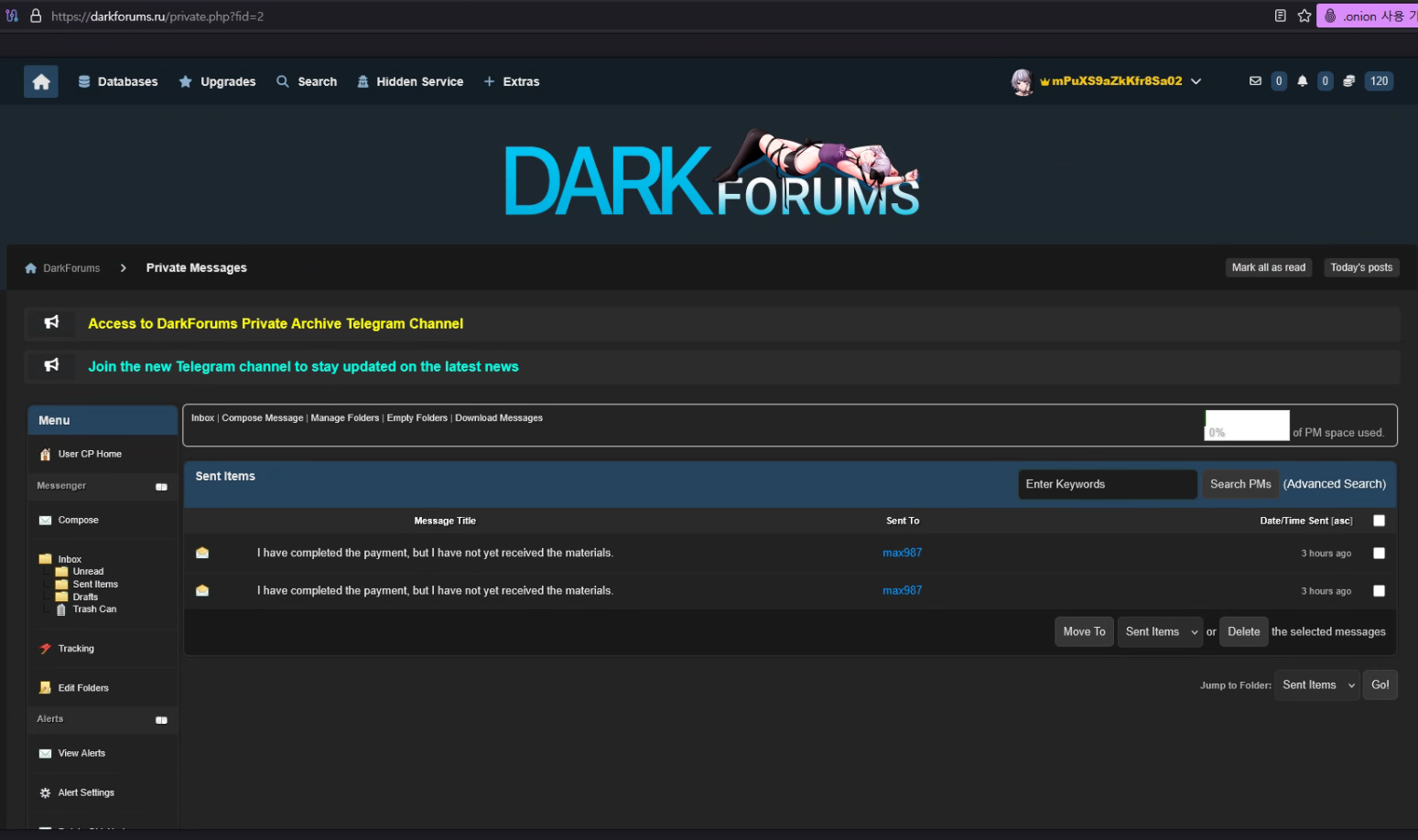Click megaphone icon beside Private Archive announcement
Screen dimensions: 1418x840
tap(52, 322)
